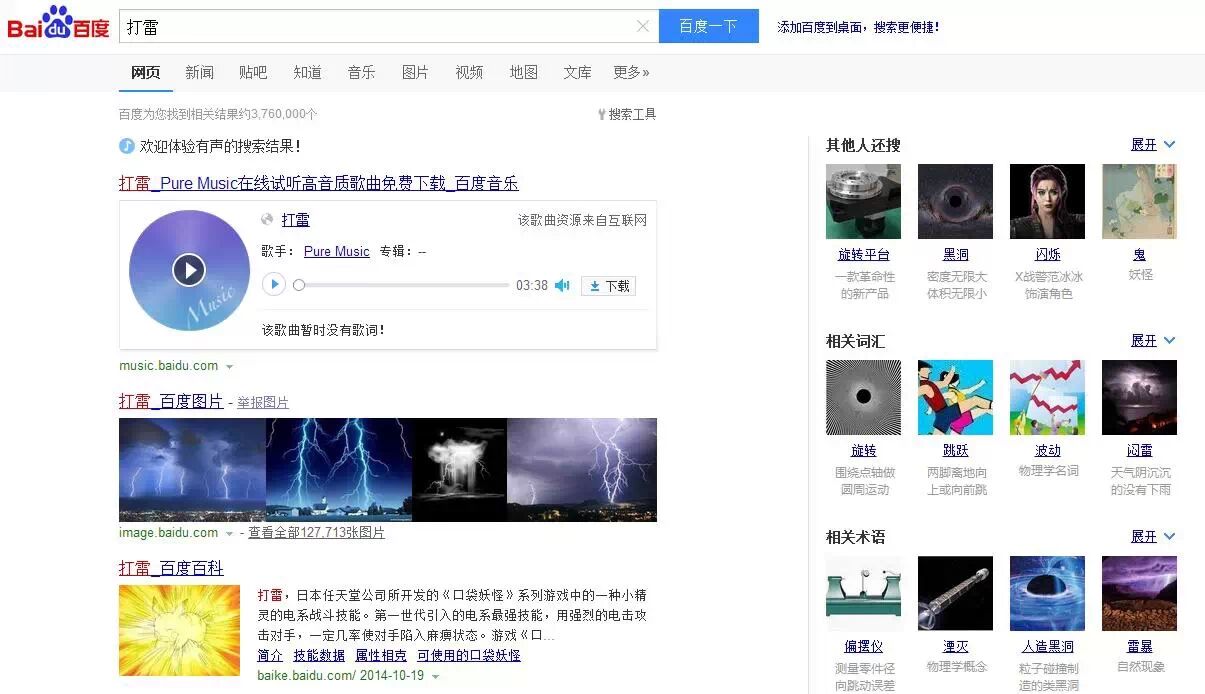
Task: Open second blue lightning image
Action: (x=339, y=470)
